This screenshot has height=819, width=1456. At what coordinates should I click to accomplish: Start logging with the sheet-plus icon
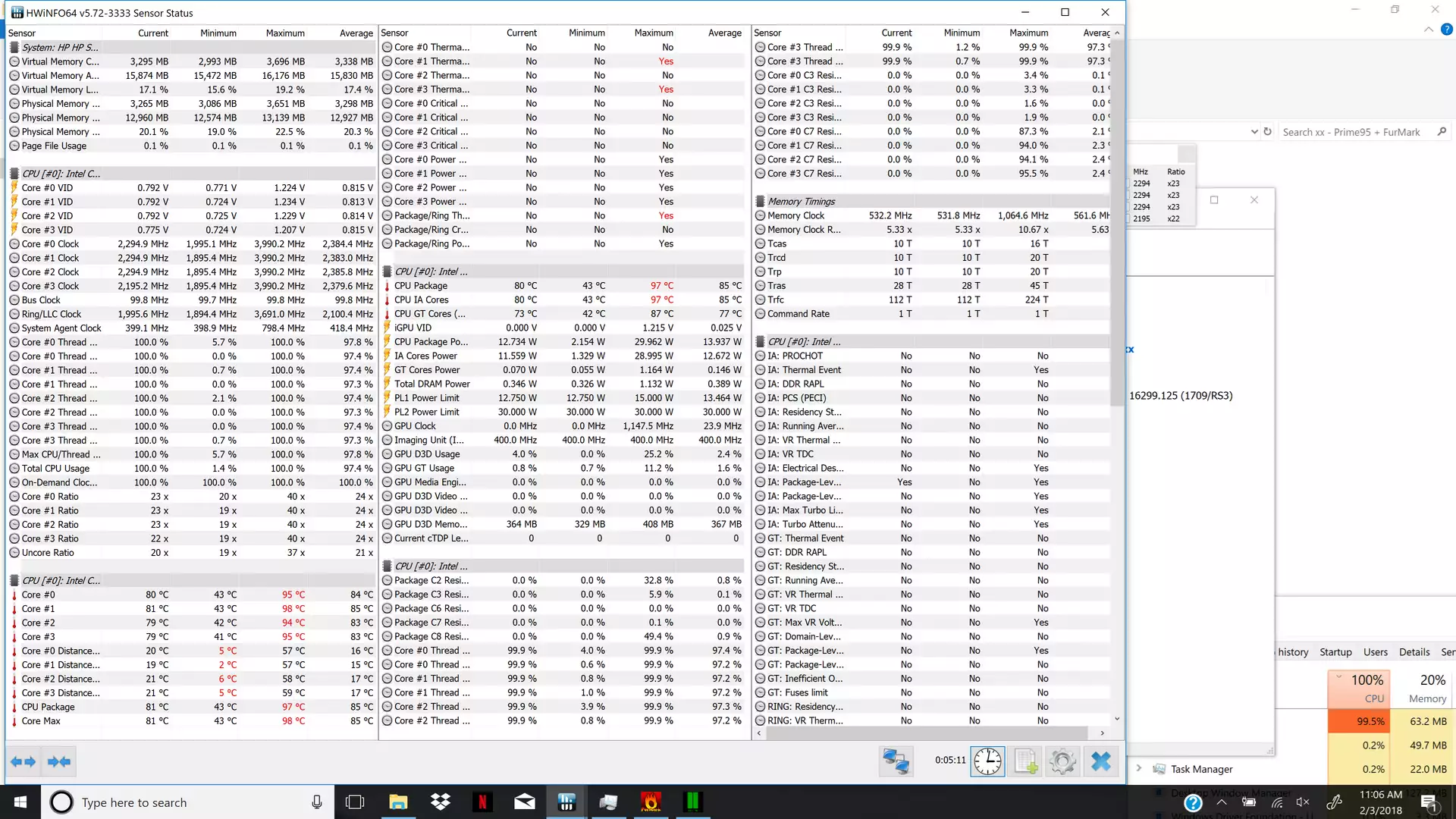[1025, 761]
